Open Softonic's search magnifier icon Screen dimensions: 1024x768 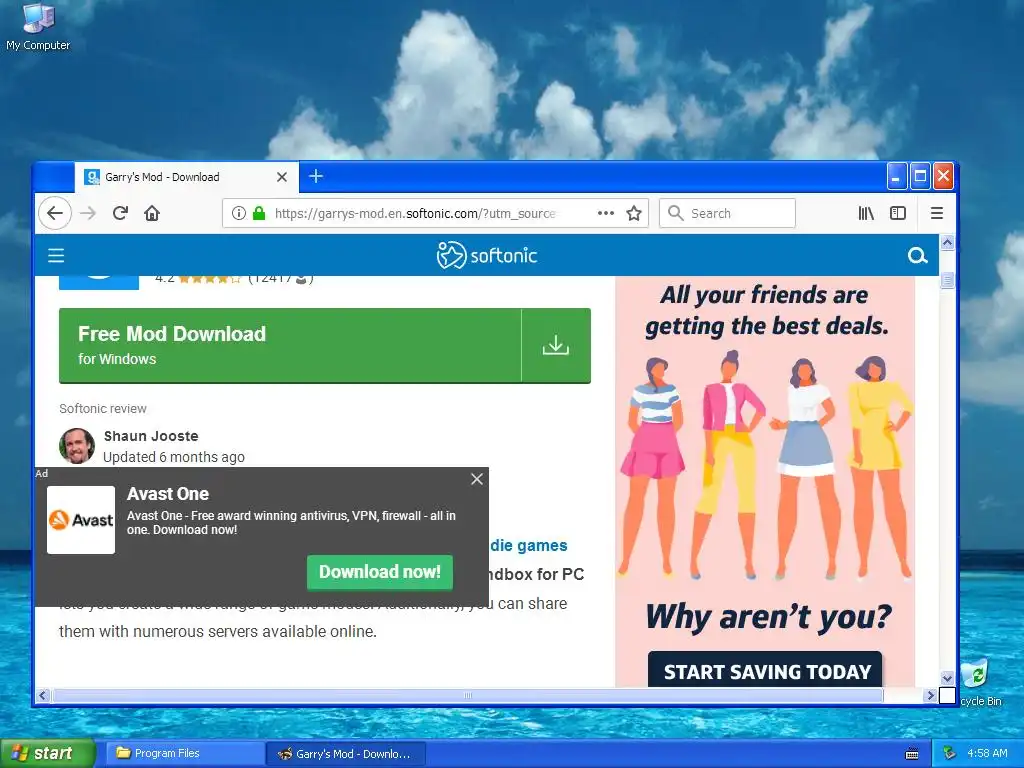(918, 255)
